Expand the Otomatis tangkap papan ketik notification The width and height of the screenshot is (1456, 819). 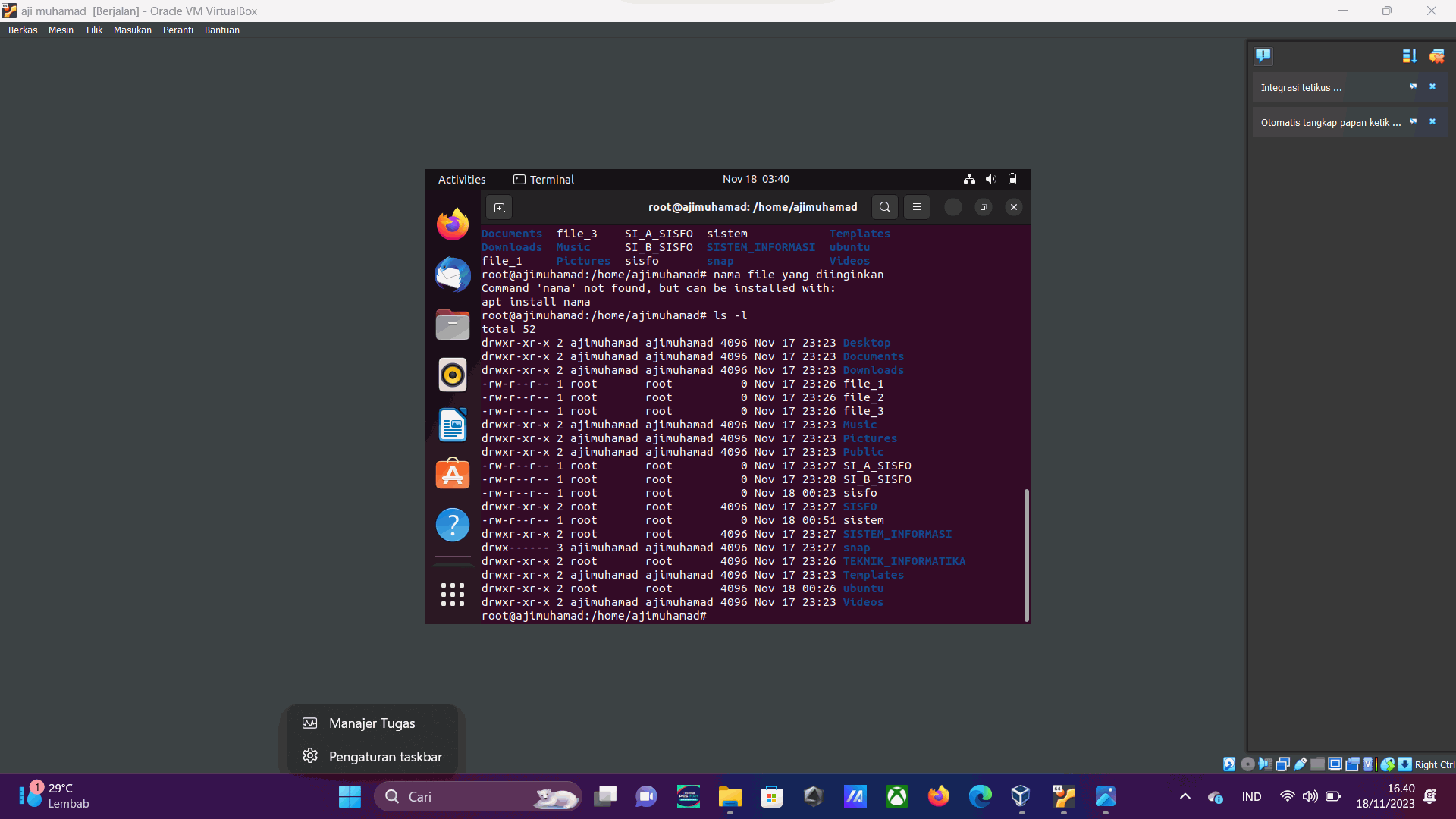(1331, 123)
